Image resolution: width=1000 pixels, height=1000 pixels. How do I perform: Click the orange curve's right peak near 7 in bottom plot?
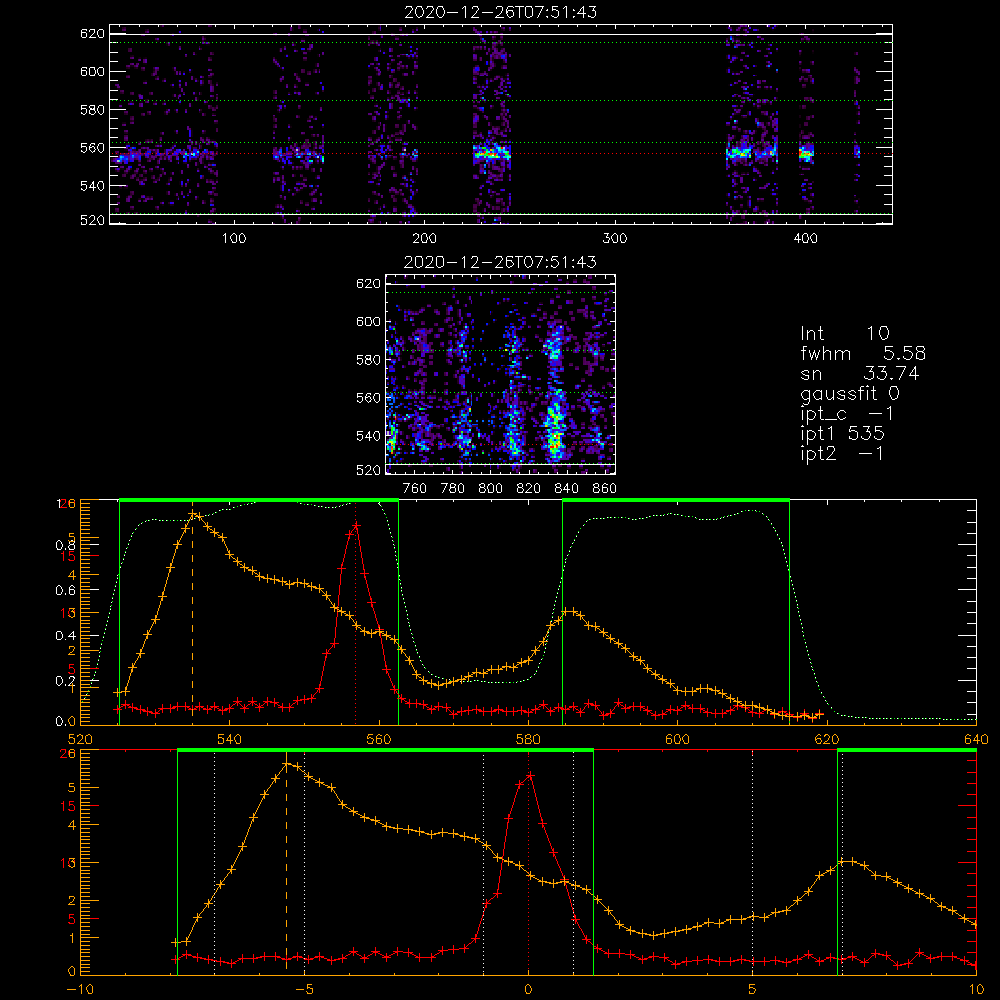pyautogui.click(x=849, y=862)
